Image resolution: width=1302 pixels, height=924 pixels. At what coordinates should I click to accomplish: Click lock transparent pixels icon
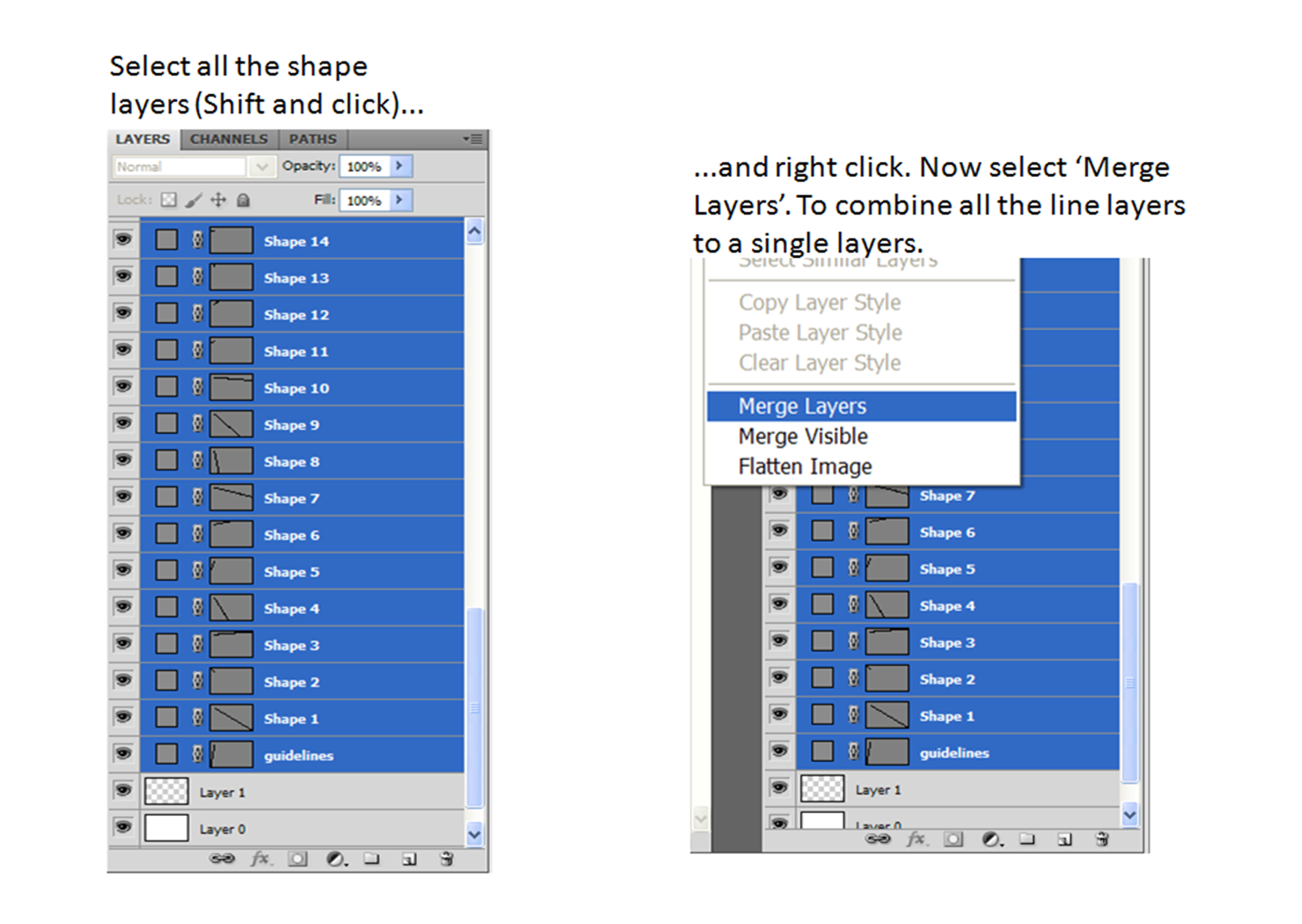point(169,200)
